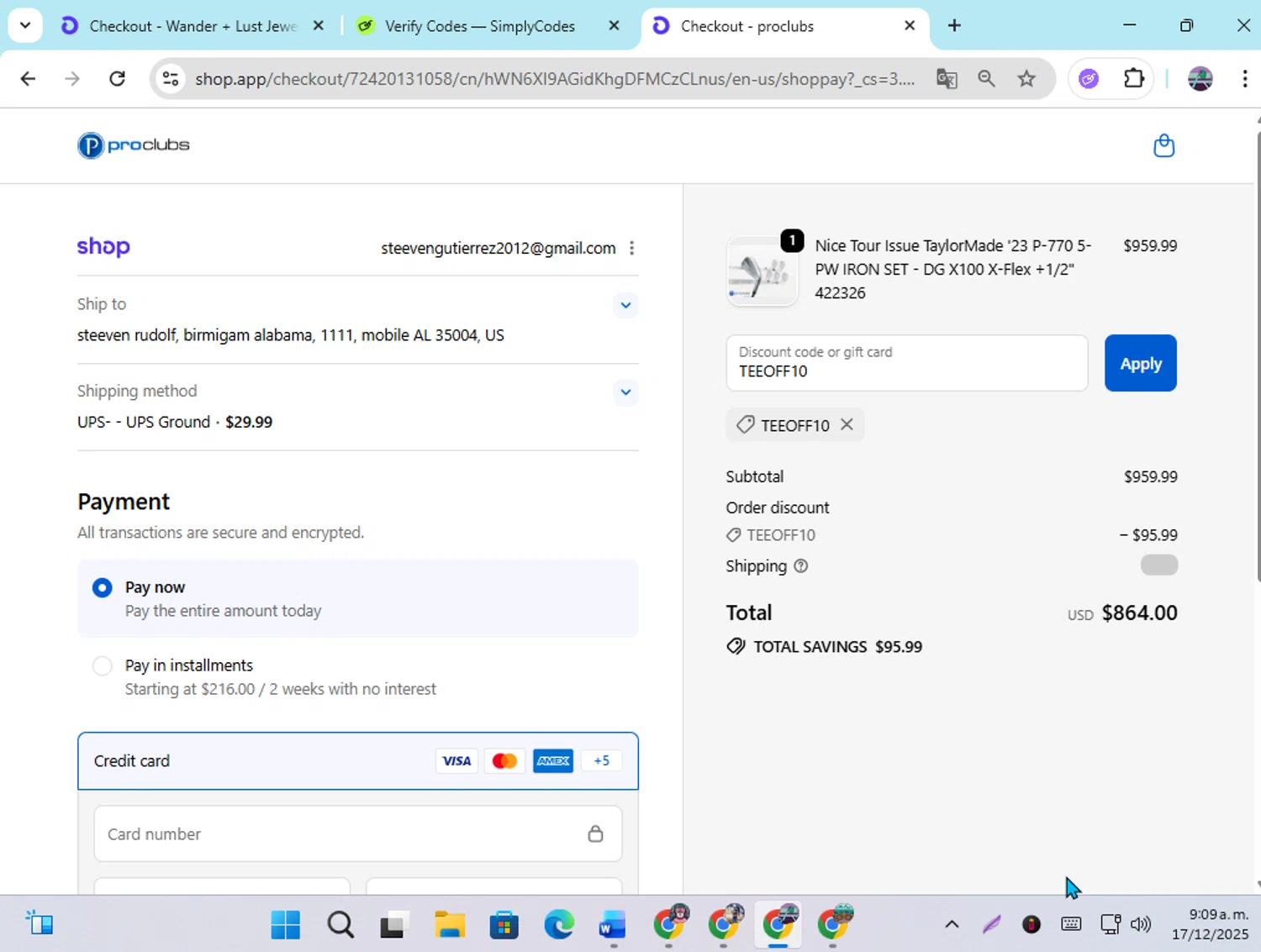The image size is (1261, 952).
Task: Click the address bar URL
Action: click(555, 79)
